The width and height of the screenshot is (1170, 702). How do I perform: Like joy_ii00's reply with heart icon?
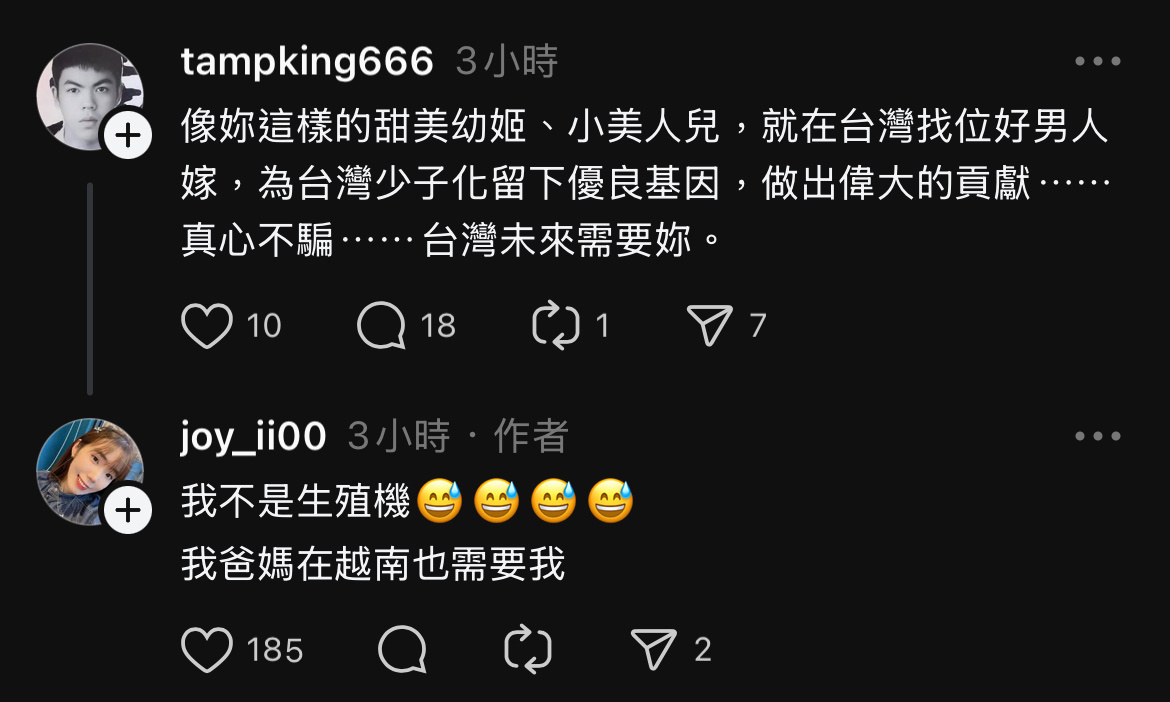(x=207, y=650)
